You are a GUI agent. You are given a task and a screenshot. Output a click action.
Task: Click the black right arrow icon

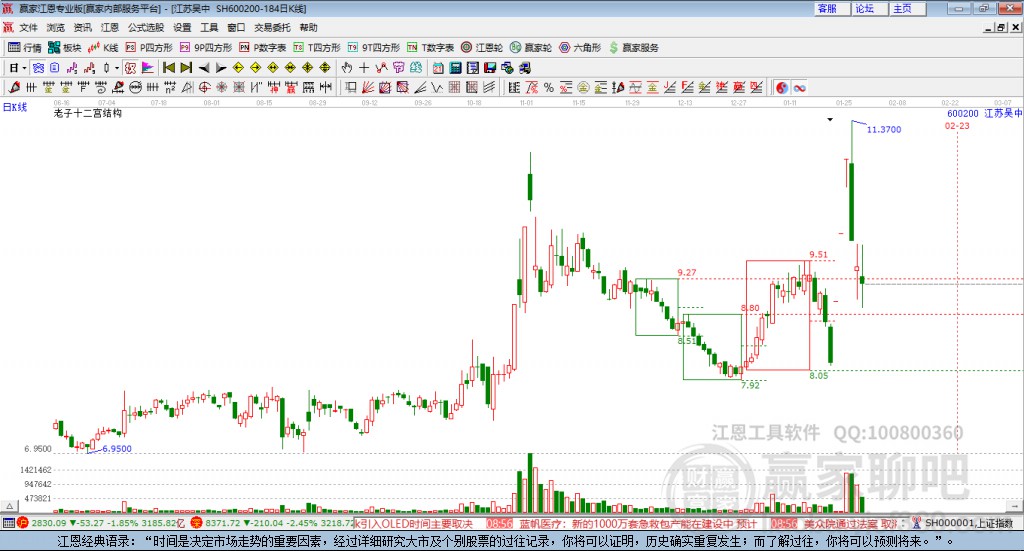(x=221, y=68)
